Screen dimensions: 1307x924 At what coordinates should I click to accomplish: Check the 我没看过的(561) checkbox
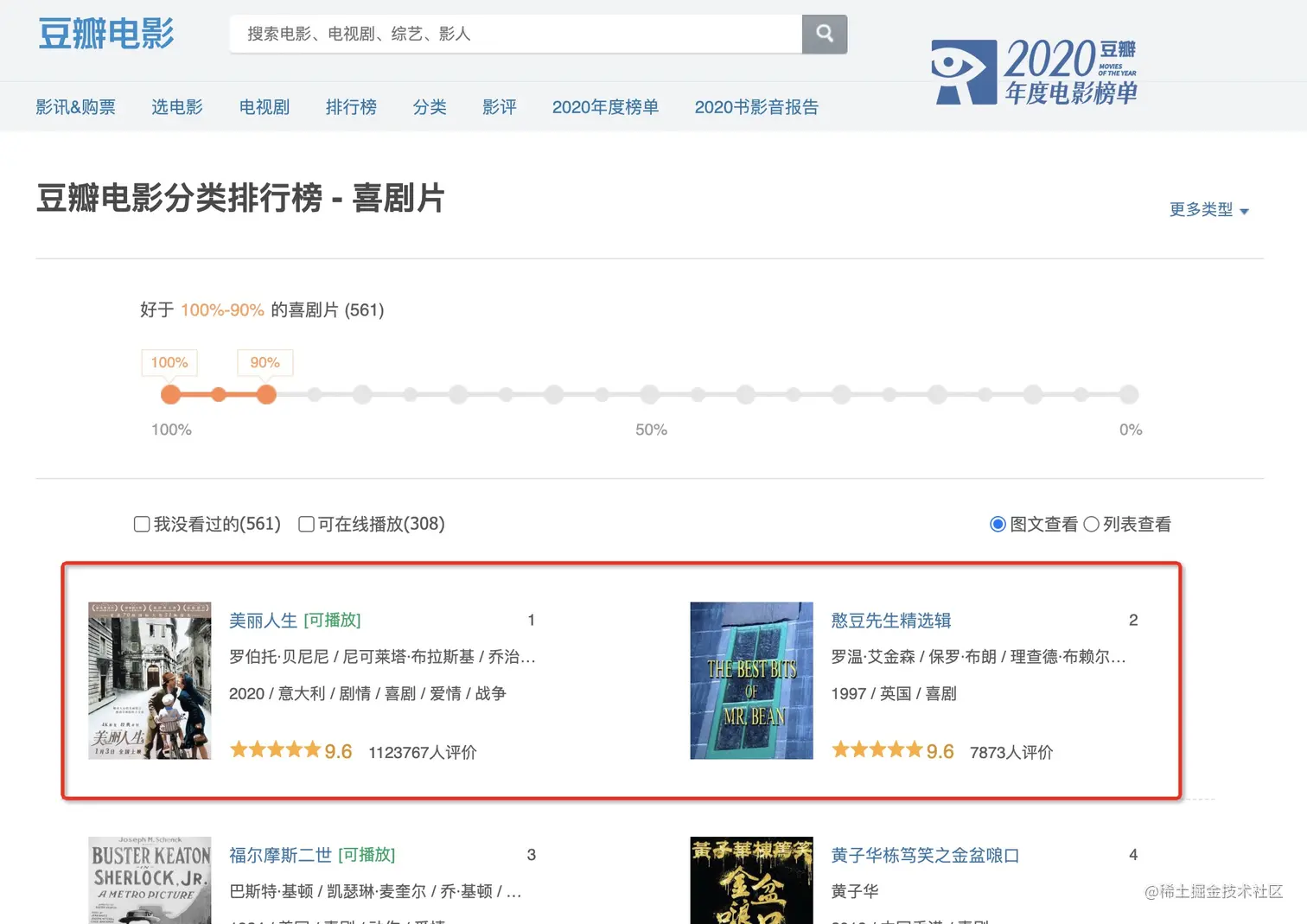pos(142,524)
